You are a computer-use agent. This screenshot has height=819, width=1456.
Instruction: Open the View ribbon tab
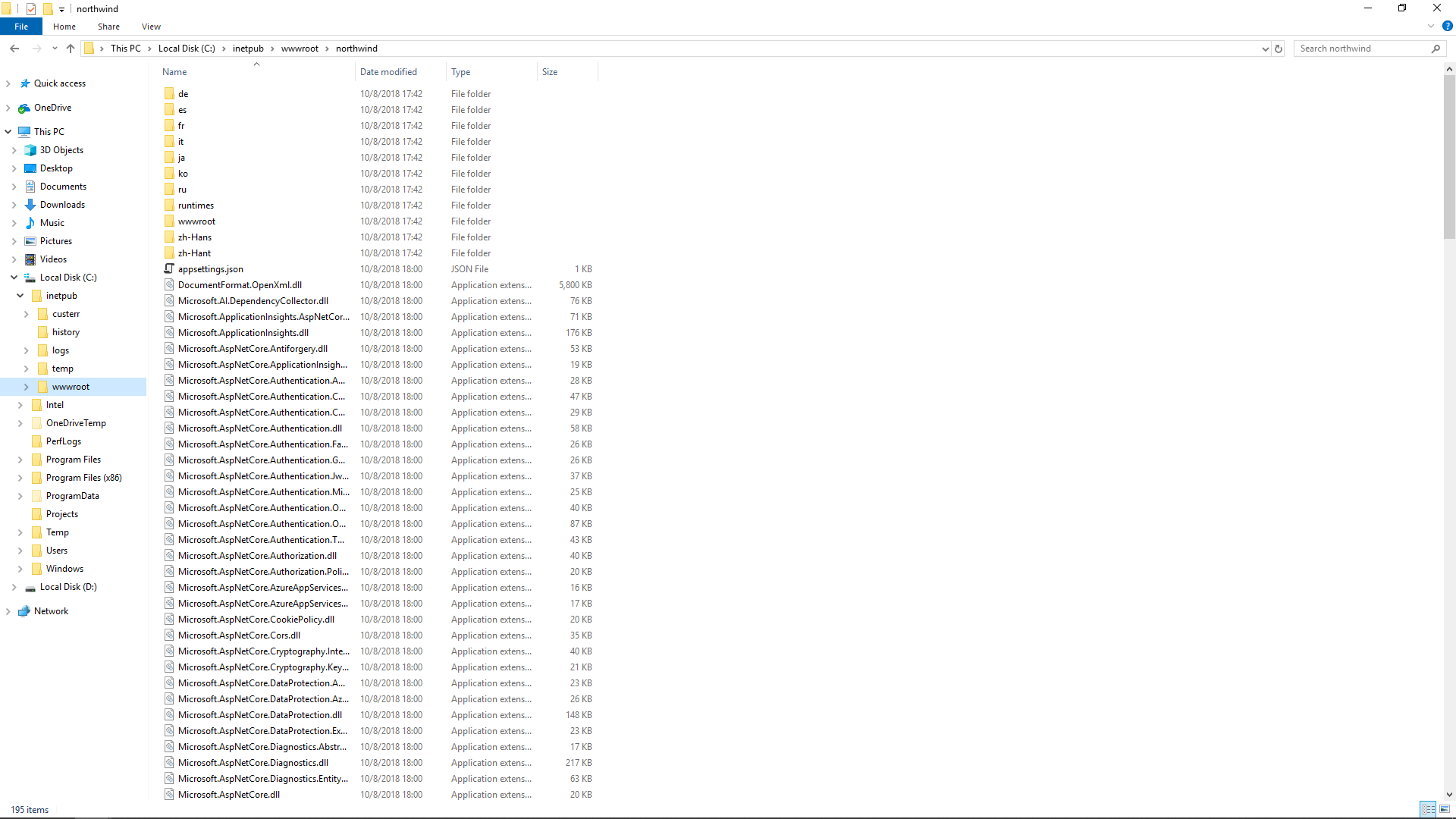click(x=151, y=27)
